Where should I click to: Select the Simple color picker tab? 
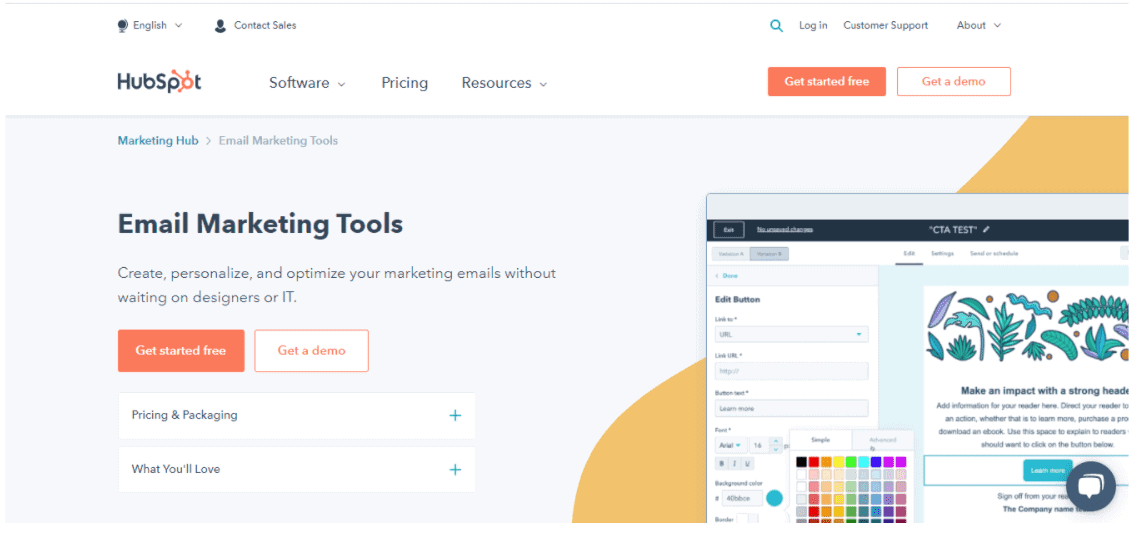[x=820, y=440]
